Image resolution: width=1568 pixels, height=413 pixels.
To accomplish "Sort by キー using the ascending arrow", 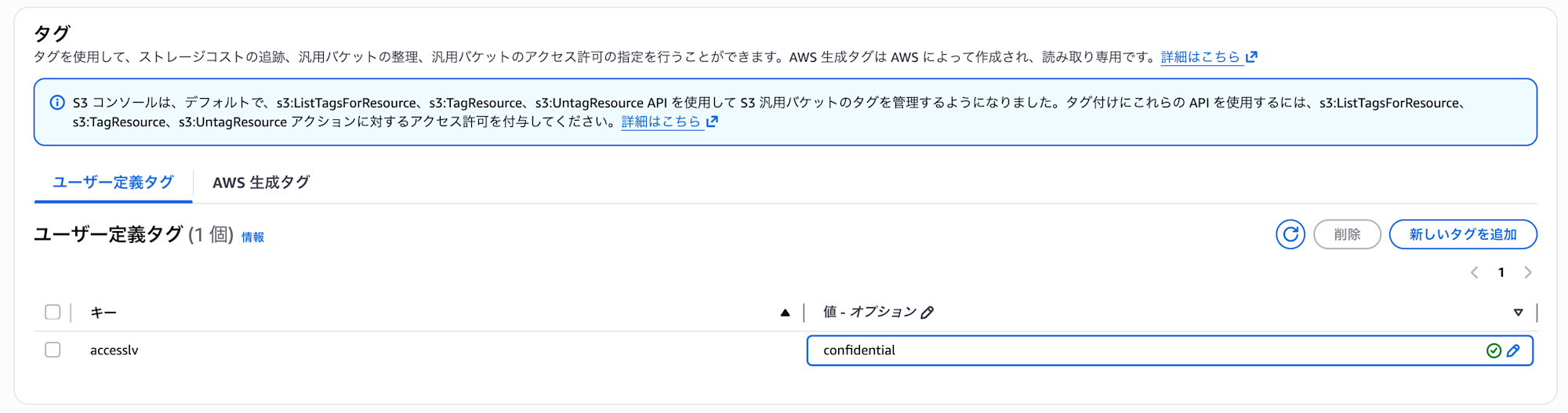I will click(x=785, y=313).
